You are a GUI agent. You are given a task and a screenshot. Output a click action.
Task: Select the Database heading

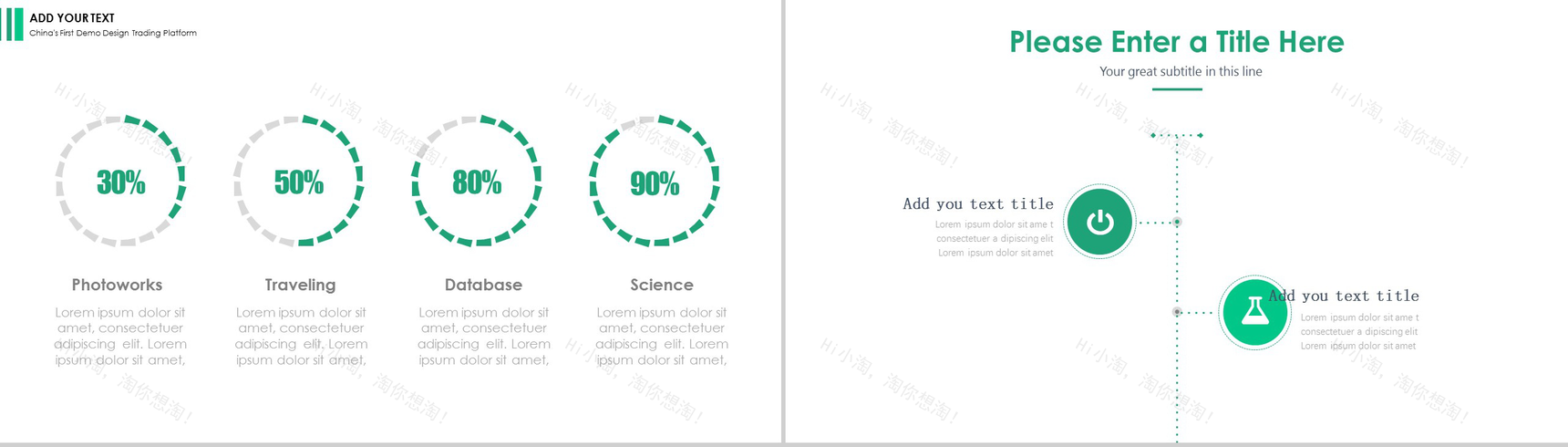coord(483,285)
